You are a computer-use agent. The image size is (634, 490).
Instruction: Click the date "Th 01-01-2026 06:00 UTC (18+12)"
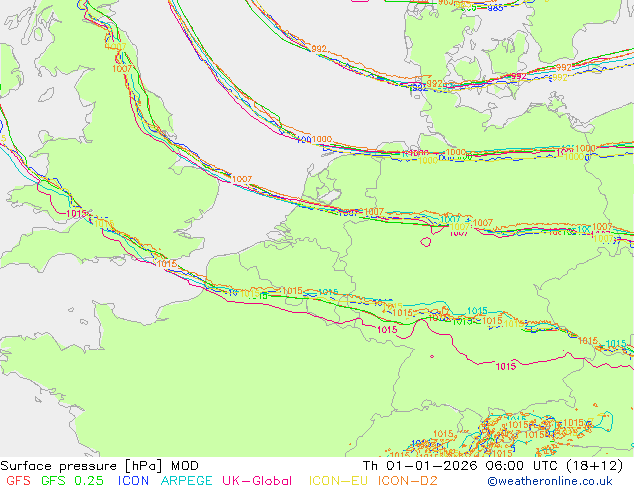[x=493, y=466]
